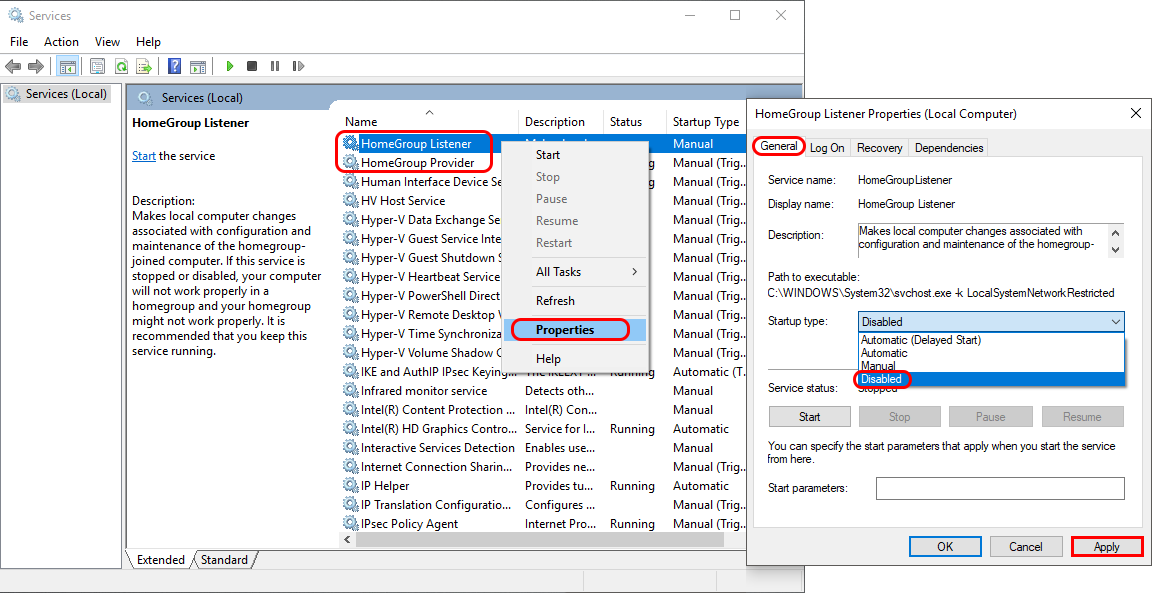The image size is (1152, 593).
Task: Select the IKE and AuthIP IPsec Keying row
Action: point(544,372)
